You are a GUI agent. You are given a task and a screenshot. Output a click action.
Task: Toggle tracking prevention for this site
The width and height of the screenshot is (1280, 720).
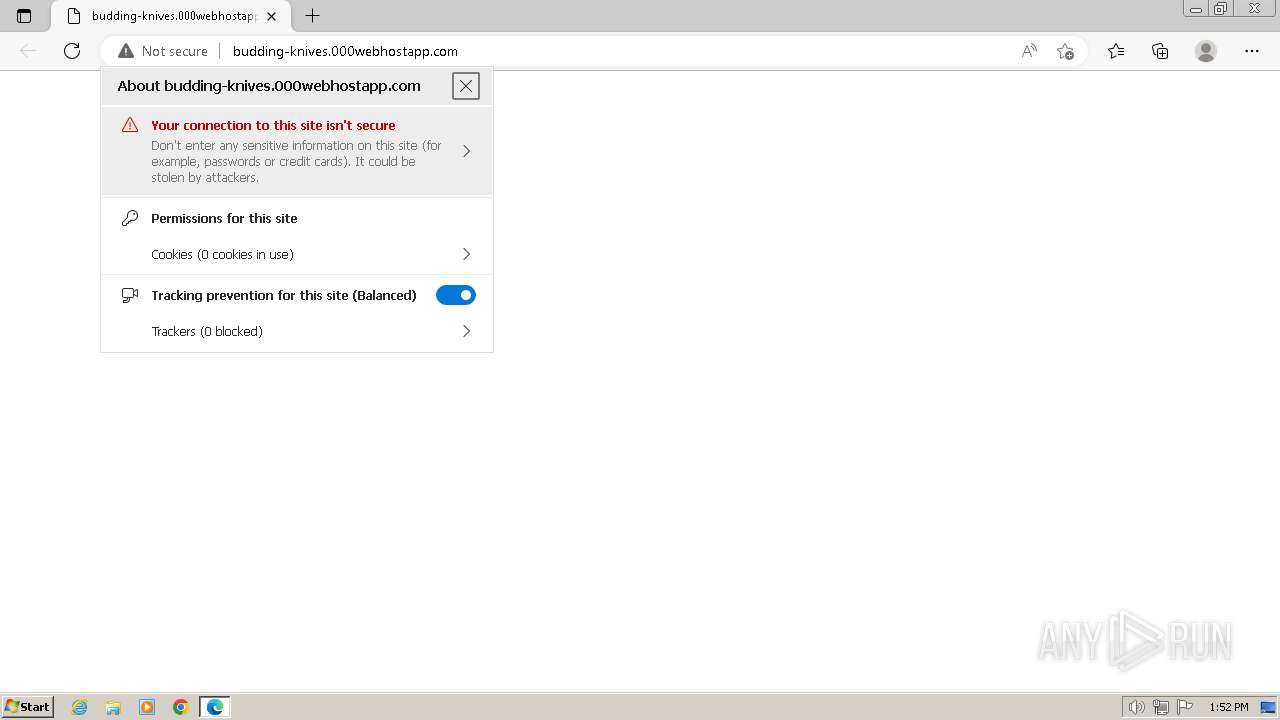(456, 295)
